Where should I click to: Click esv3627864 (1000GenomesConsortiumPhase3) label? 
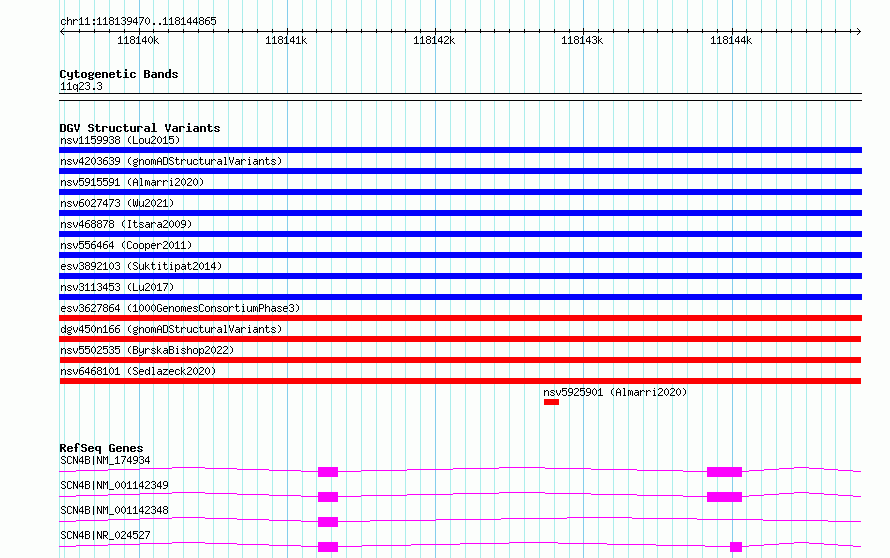180,308
